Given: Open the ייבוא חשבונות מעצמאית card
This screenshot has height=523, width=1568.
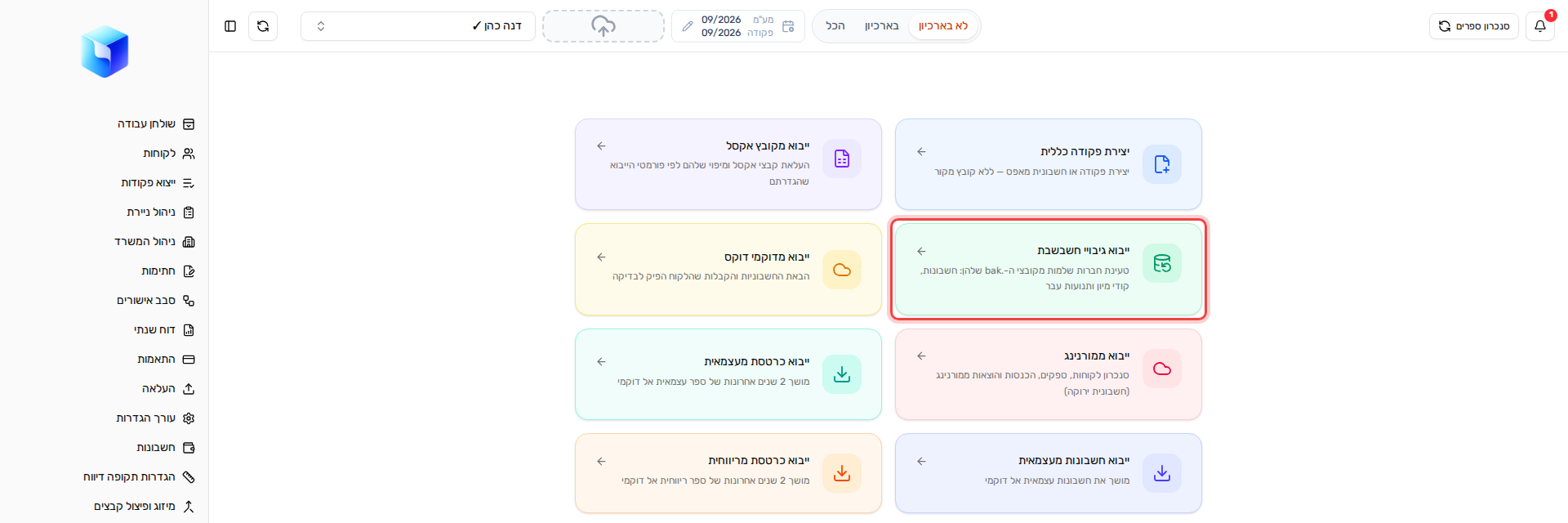Looking at the screenshot, I should coord(1049,473).
